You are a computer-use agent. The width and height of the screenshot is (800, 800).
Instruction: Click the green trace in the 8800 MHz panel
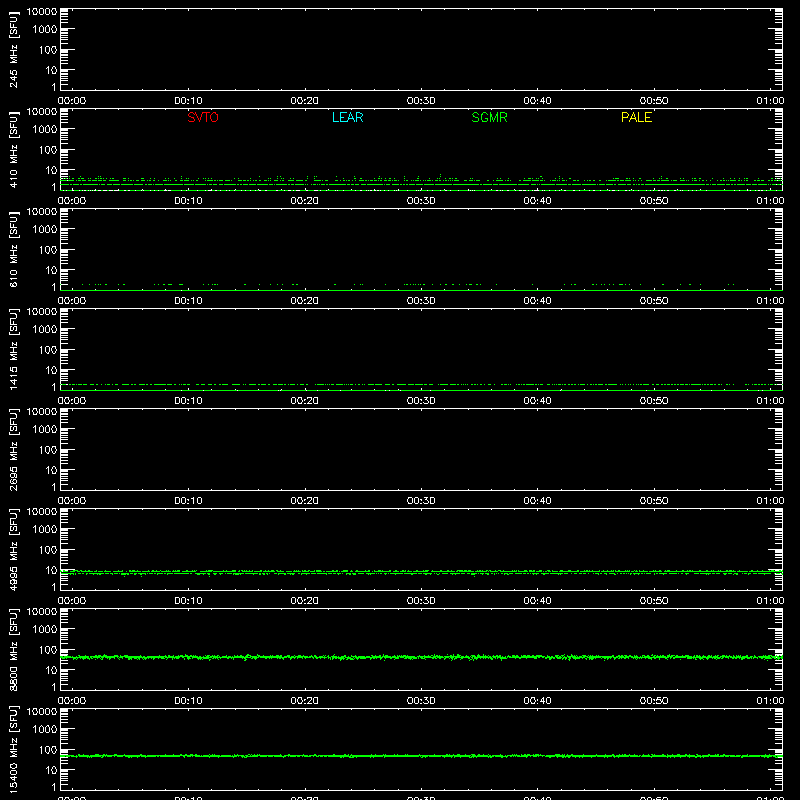click(x=421, y=657)
